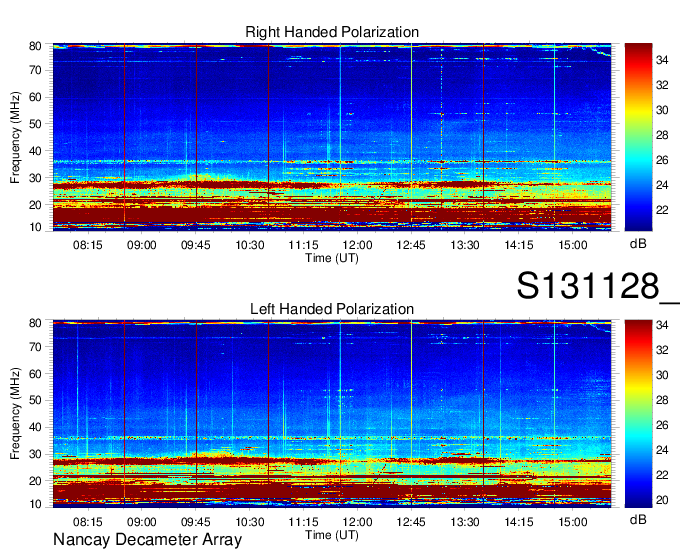
Task: Click 32 dB label on right-handed color bar
Action: coord(662,85)
